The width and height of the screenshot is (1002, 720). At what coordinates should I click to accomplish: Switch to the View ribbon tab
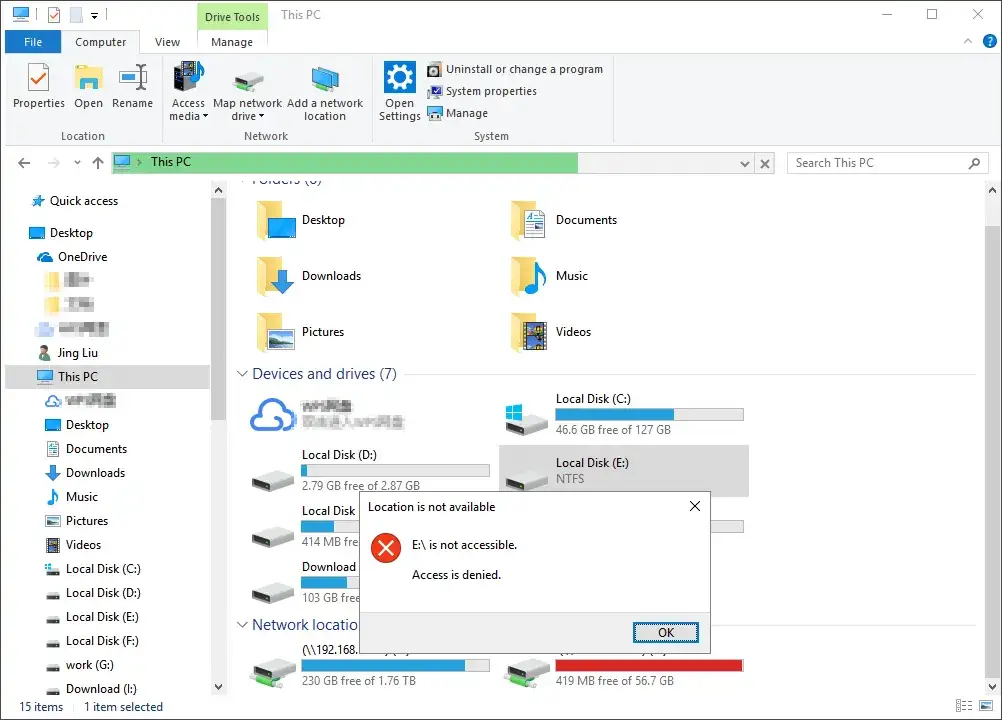[167, 42]
